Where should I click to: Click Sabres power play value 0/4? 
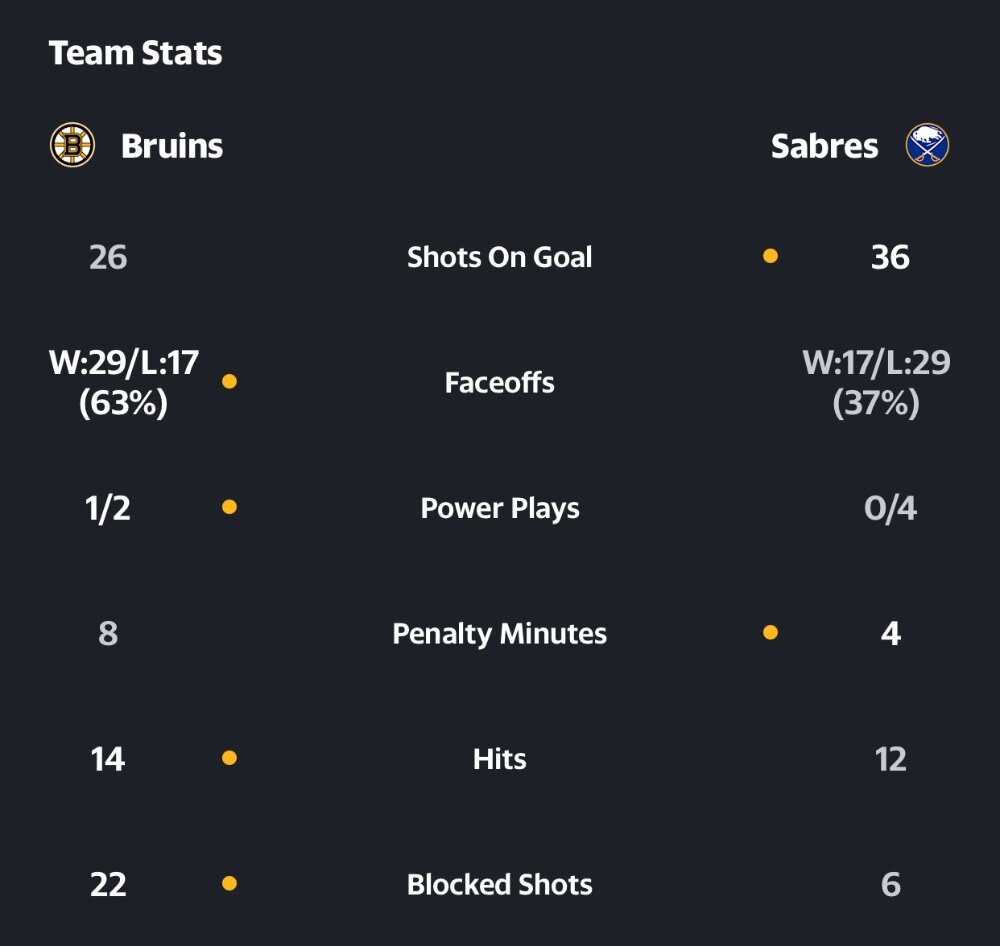pos(890,508)
